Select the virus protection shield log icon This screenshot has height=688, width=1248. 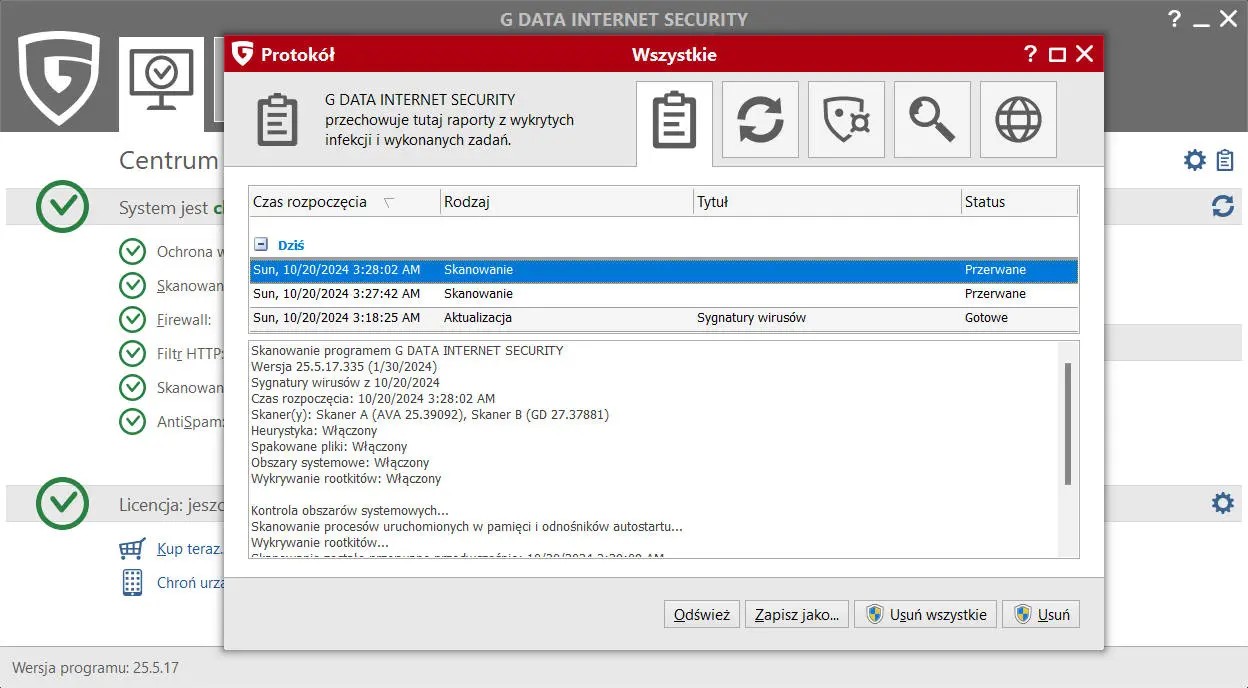[845, 119]
